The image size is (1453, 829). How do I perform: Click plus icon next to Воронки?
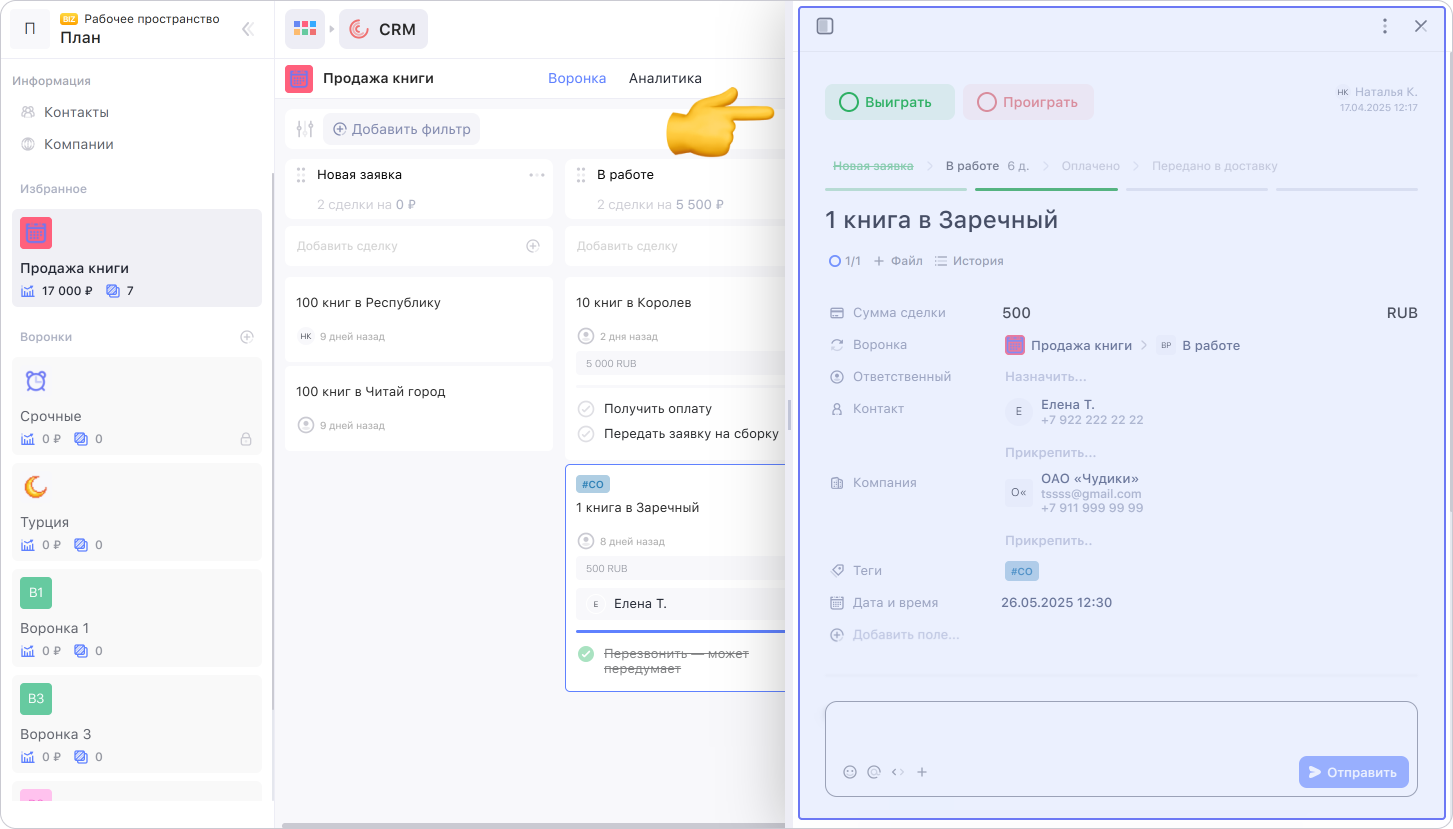tap(247, 337)
